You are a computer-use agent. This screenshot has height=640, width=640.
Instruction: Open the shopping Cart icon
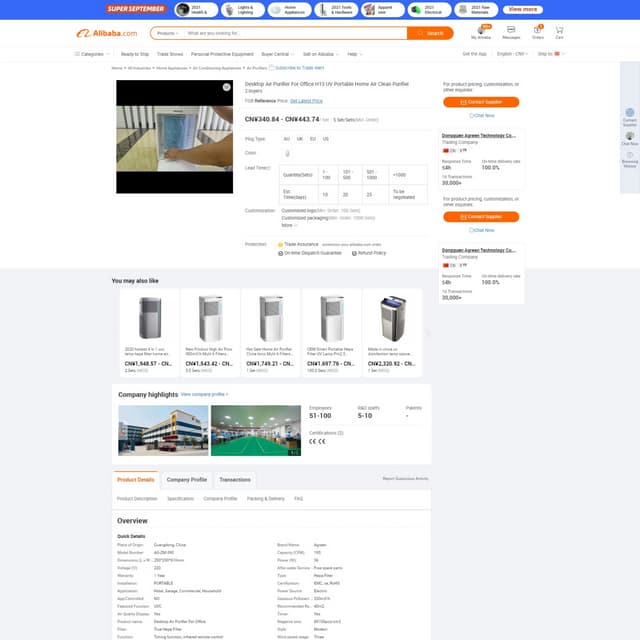[559, 32]
